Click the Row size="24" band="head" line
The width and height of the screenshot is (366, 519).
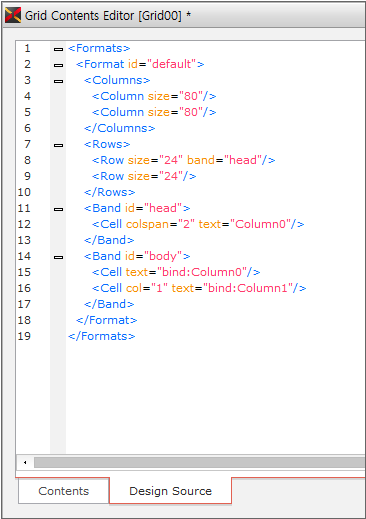click(183, 160)
